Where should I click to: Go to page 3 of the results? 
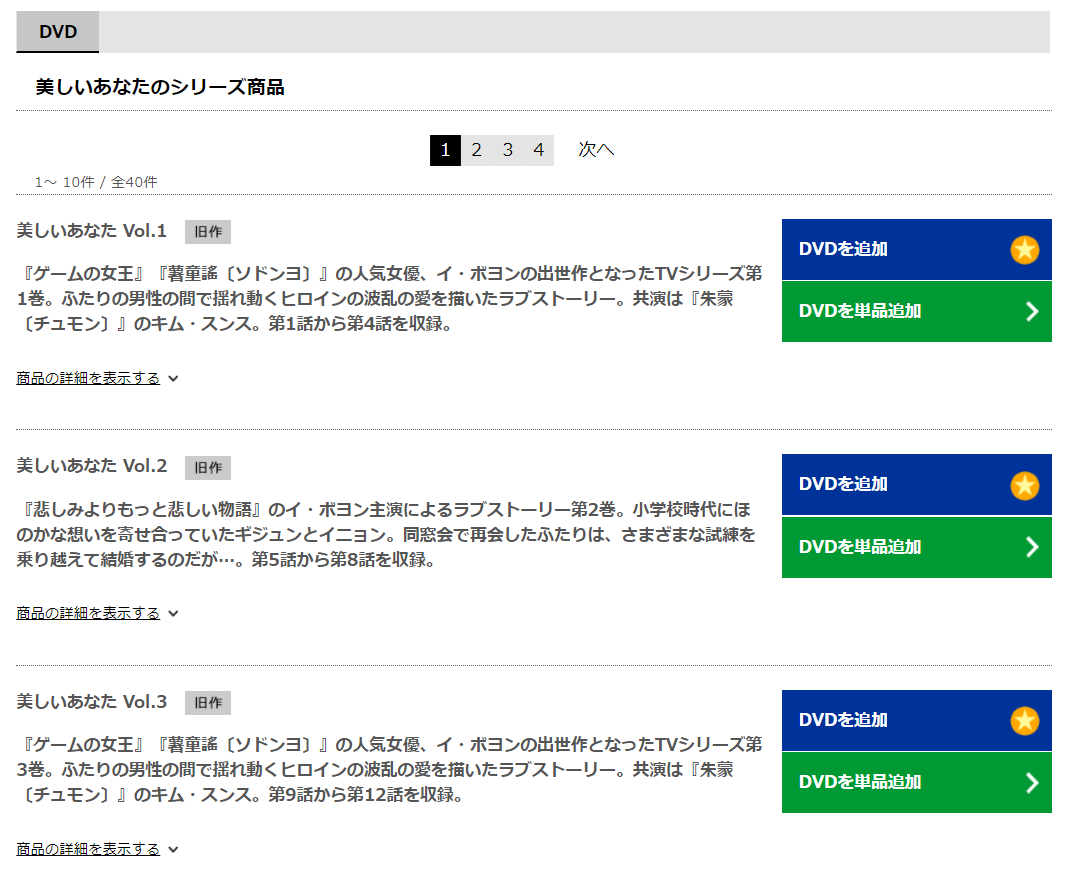pos(507,150)
